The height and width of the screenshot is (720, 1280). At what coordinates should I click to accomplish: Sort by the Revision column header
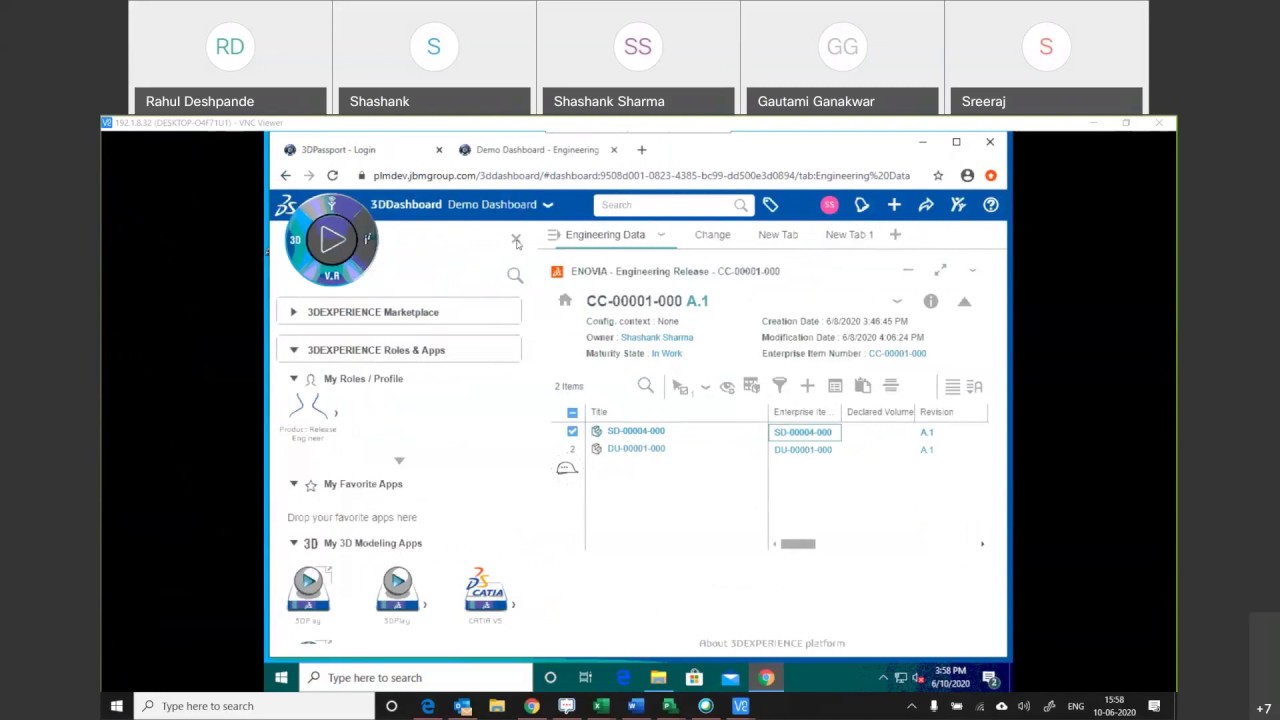(937, 412)
